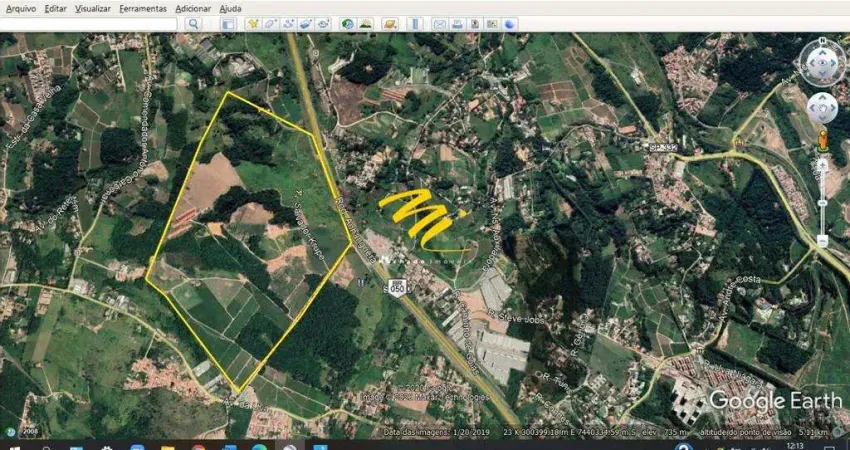Viewport: 850px width, 450px height.
Task: Open the Arquivo menu
Action: click(21, 9)
